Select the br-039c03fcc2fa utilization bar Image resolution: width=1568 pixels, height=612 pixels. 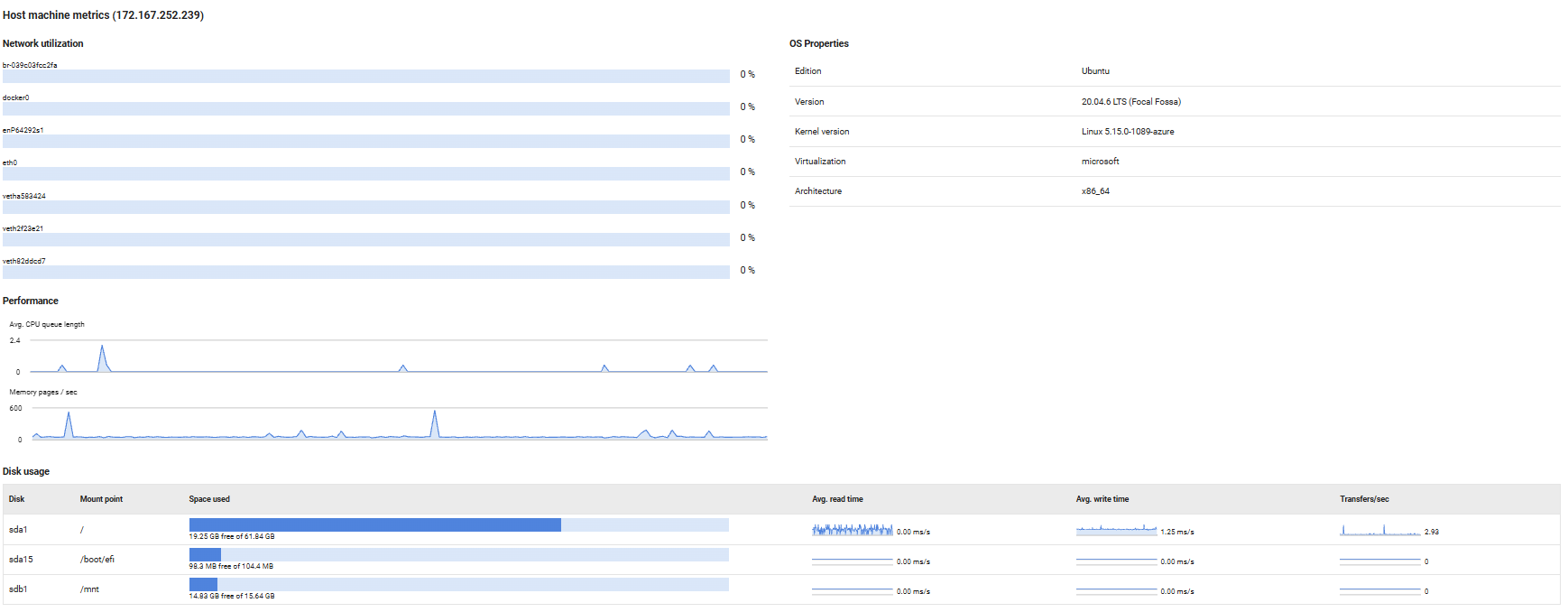coord(365,76)
